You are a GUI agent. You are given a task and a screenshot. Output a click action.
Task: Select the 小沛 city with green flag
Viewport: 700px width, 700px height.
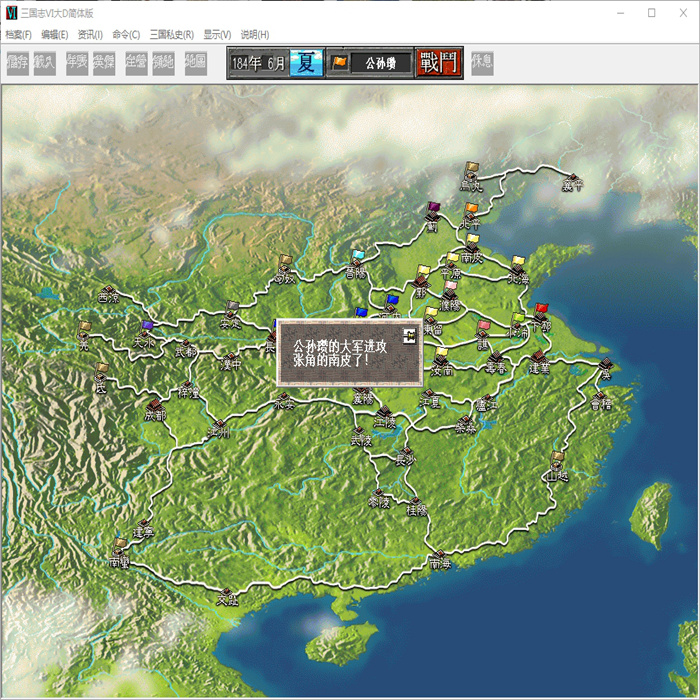point(518,325)
